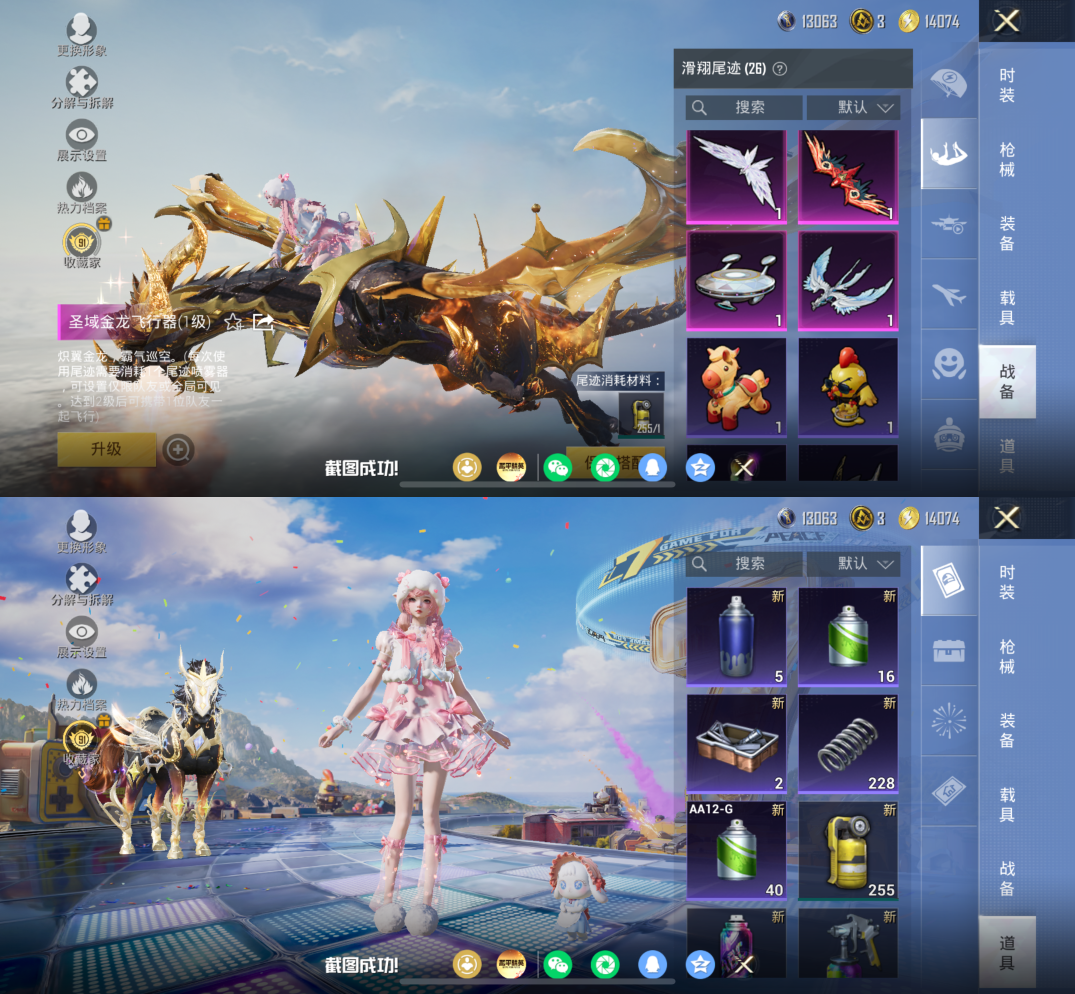Open the smiley emote category icon
Image resolution: width=1075 pixels, height=994 pixels.
(949, 365)
